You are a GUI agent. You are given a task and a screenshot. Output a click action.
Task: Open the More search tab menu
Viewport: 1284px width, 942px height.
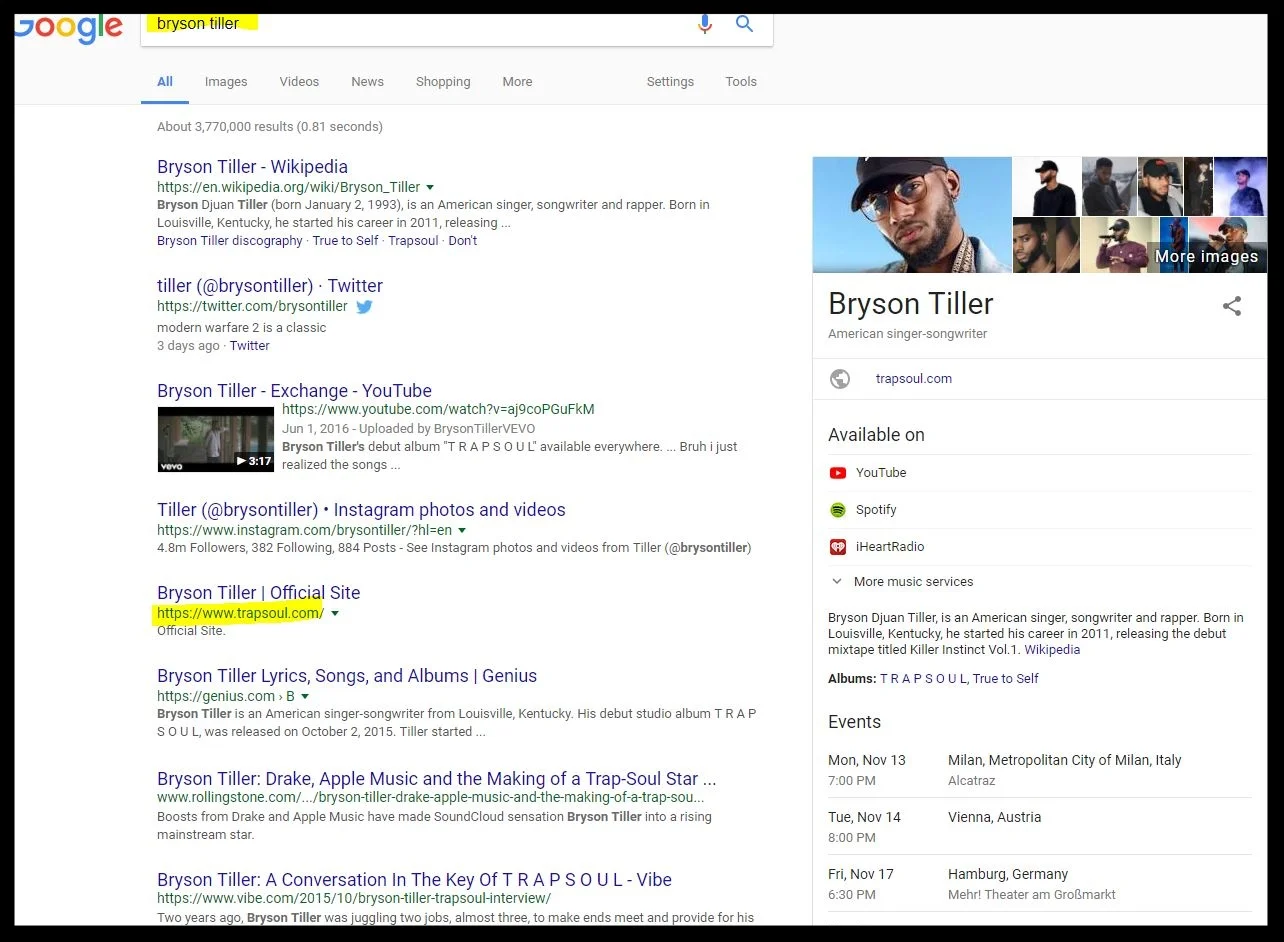[x=517, y=82]
